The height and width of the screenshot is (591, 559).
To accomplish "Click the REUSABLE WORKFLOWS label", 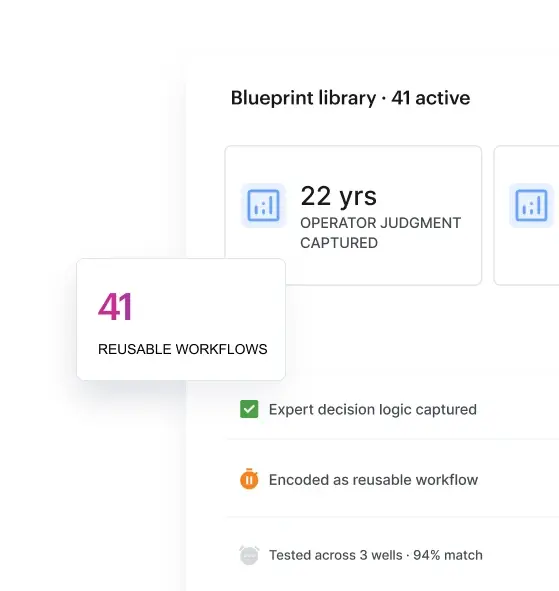I will click(183, 349).
